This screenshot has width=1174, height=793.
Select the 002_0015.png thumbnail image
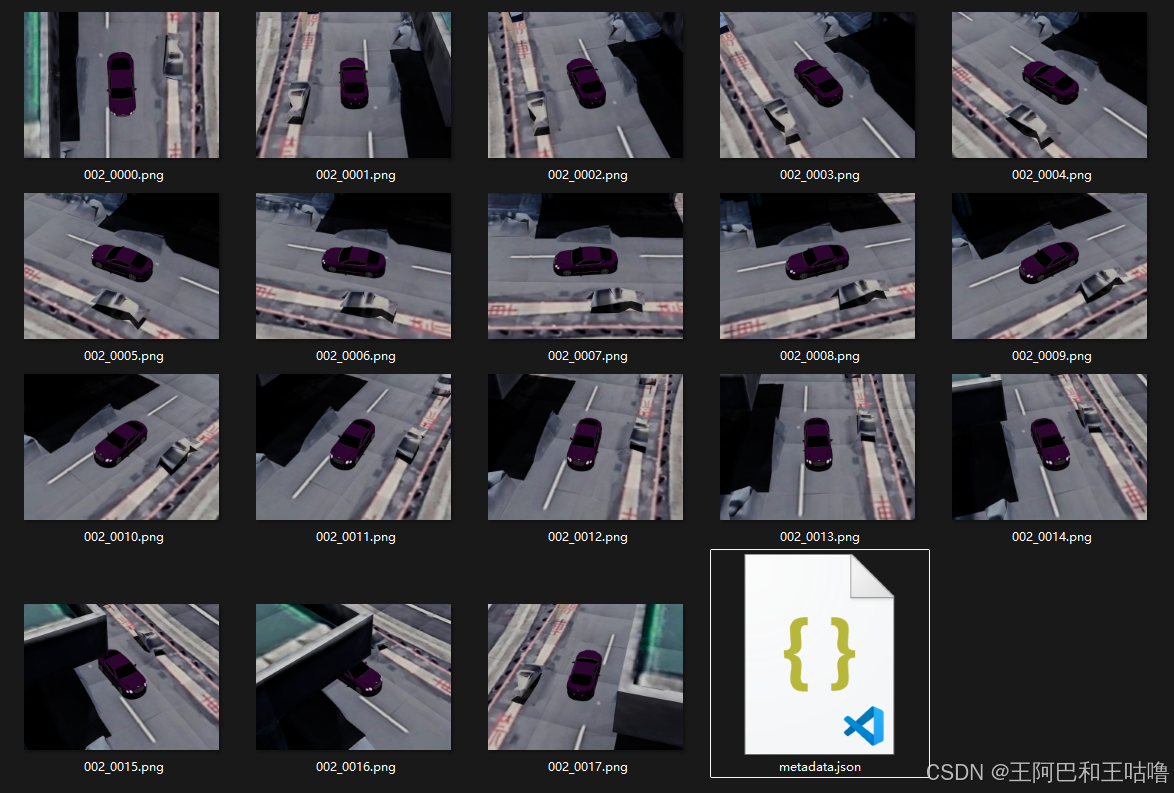click(121, 677)
